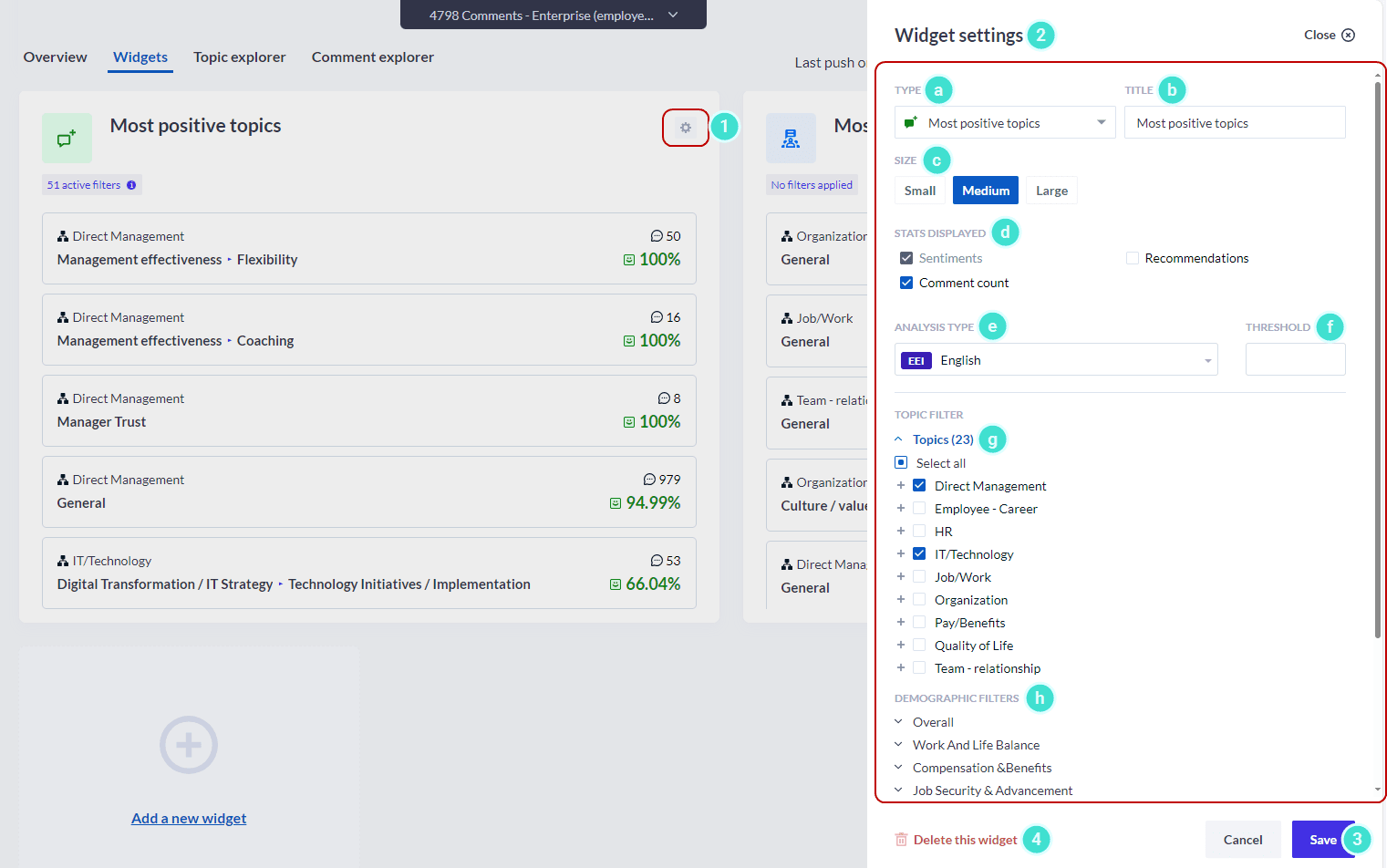Image resolution: width=1397 pixels, height=868 pixels.
Task: Expand the Work And Life Balance filter
Action: (899, 745)
